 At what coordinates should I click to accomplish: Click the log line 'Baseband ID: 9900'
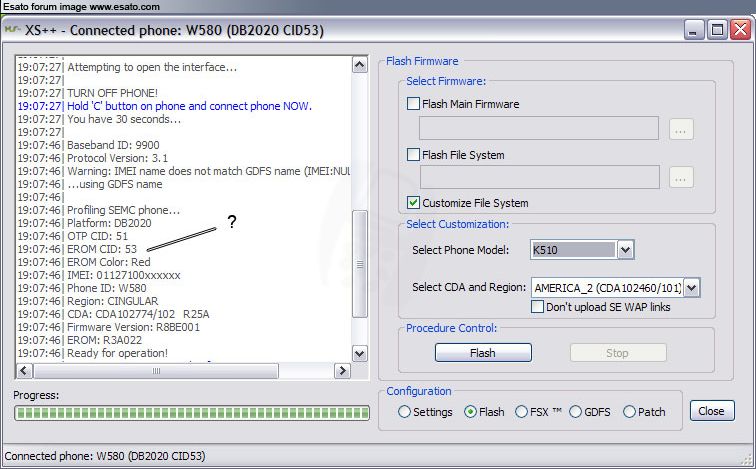(x=113, y=145)
